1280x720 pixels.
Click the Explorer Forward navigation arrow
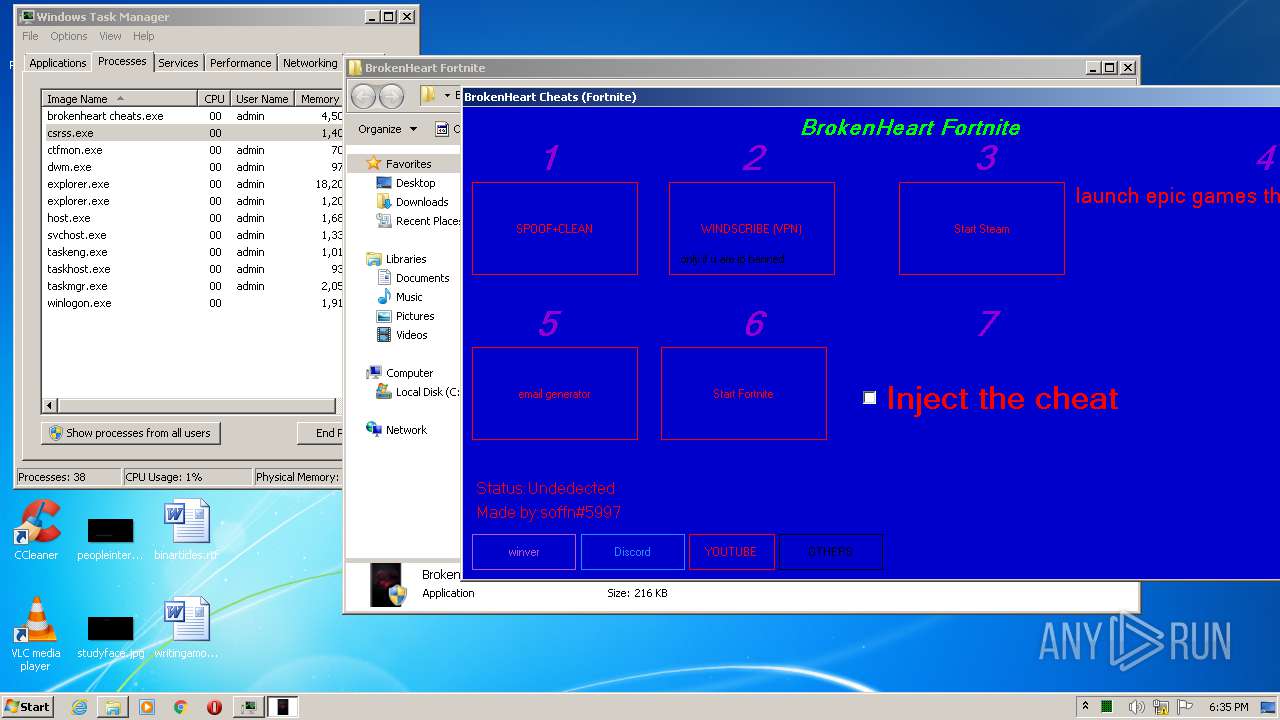[x=392, y=96]
